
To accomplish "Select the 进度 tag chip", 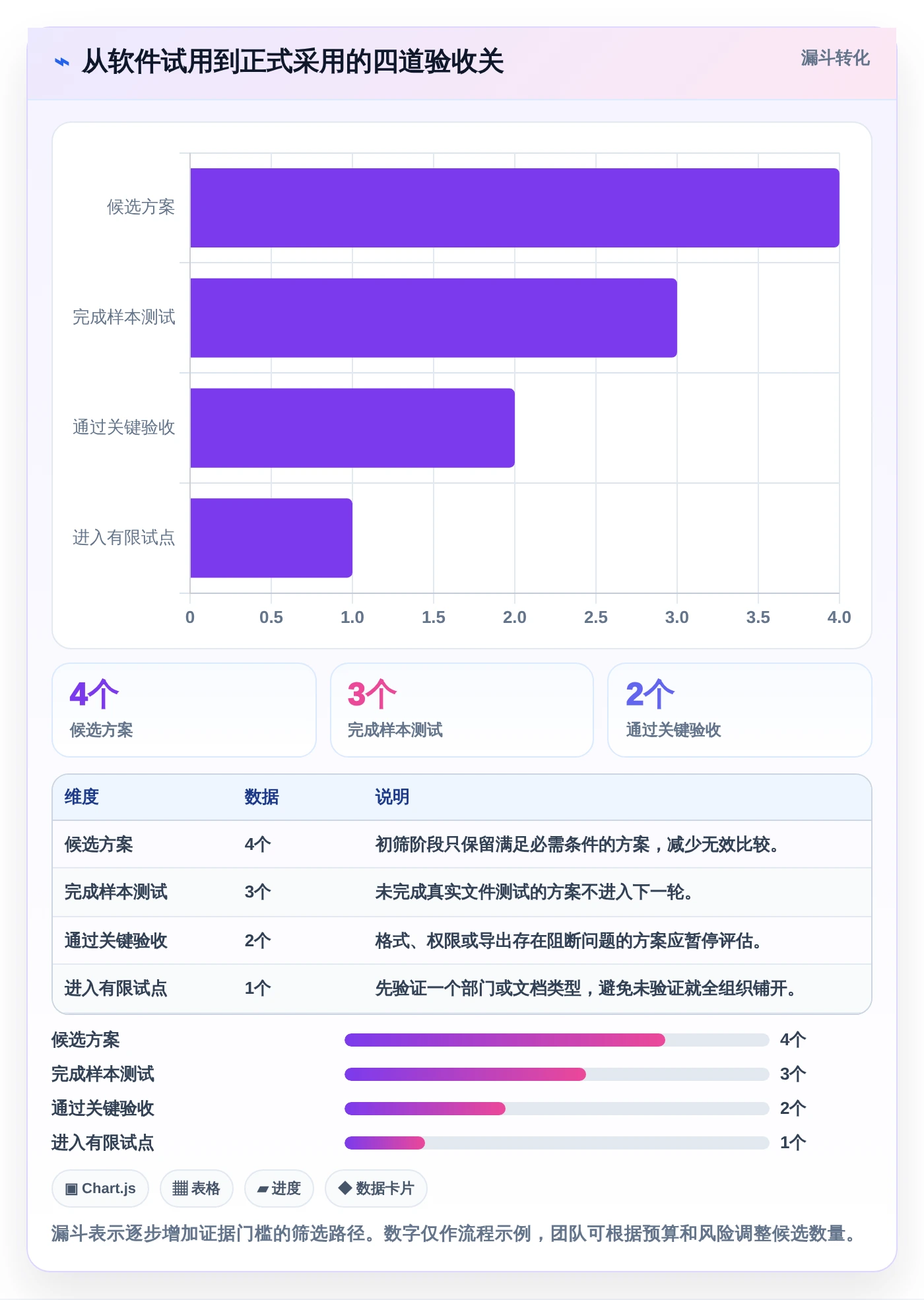I will coord(279,1188).
